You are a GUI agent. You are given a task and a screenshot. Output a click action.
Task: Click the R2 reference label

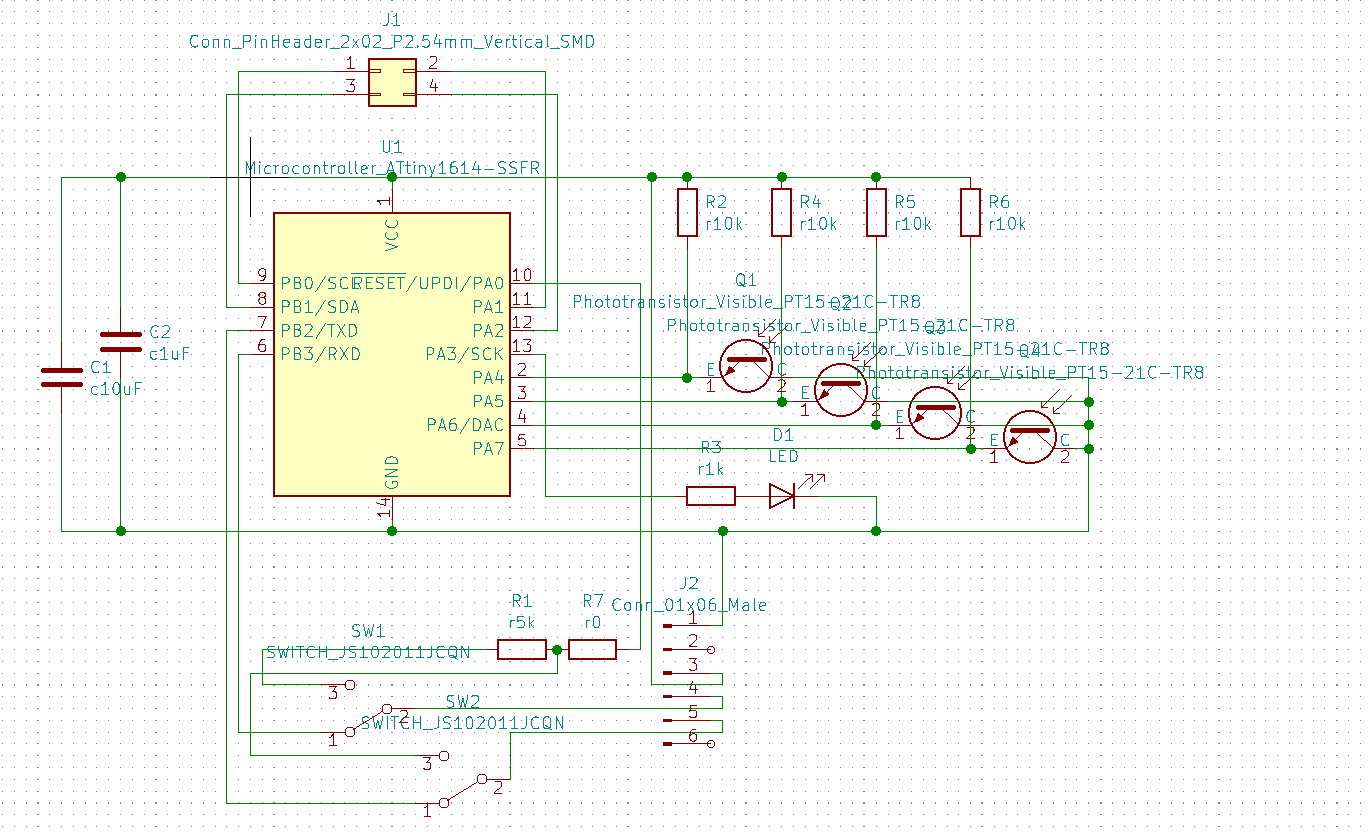pyautogui.click(x=716, y=203)
